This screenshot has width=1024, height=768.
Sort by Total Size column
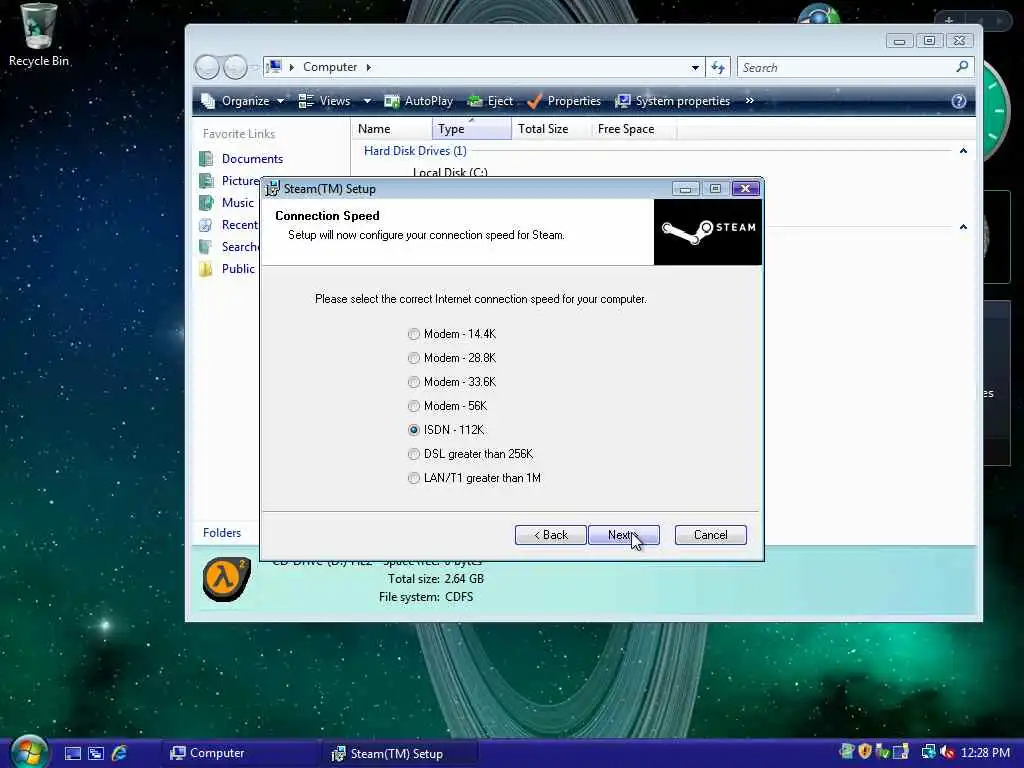(x=551, y=129)
